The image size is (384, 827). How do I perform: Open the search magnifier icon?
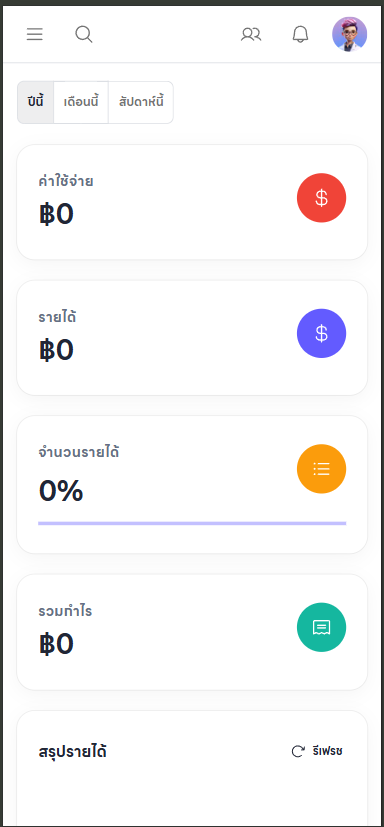(84, 35)
